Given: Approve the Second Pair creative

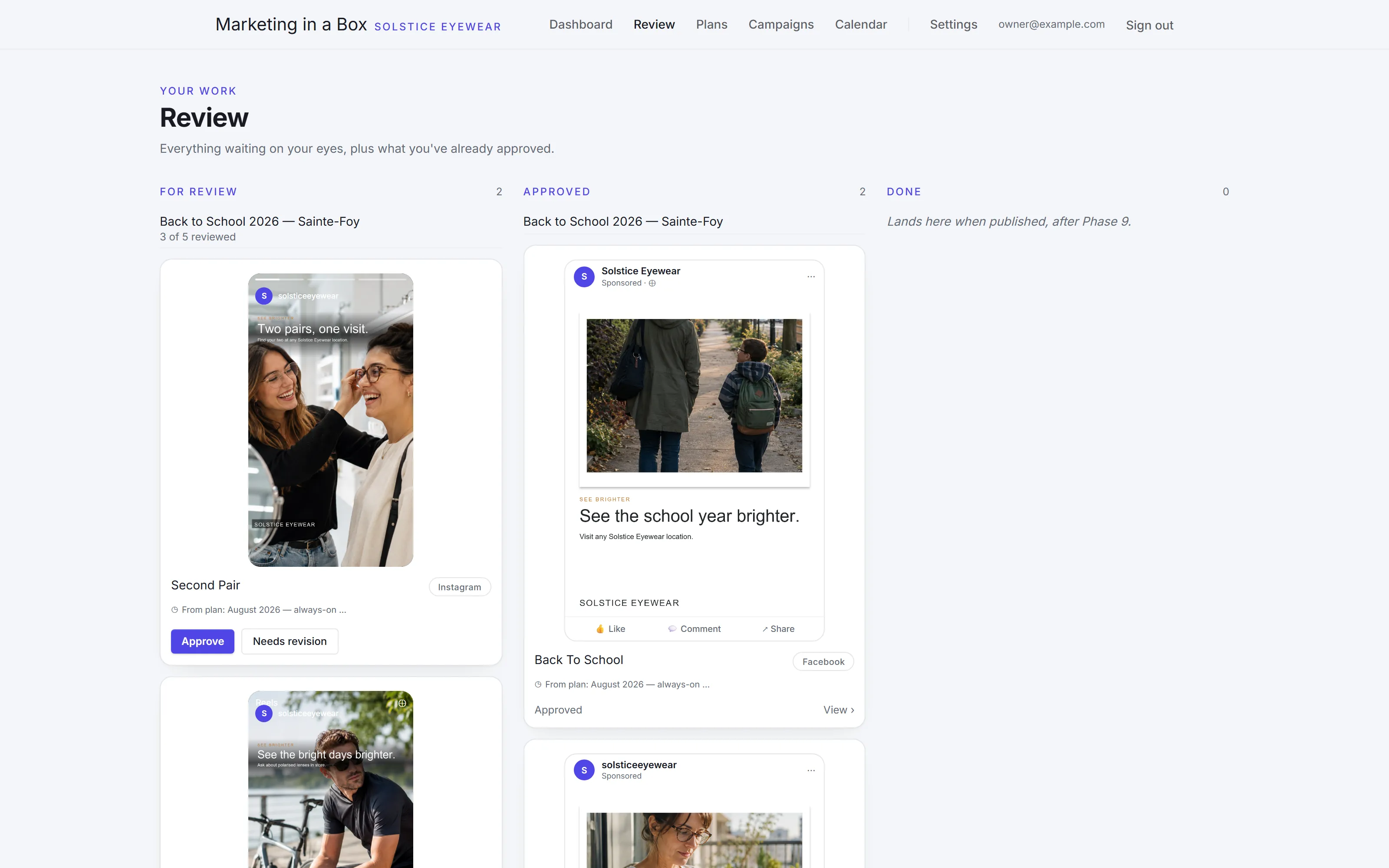Looking at the screenshot, I should click(x=203, y=641).
